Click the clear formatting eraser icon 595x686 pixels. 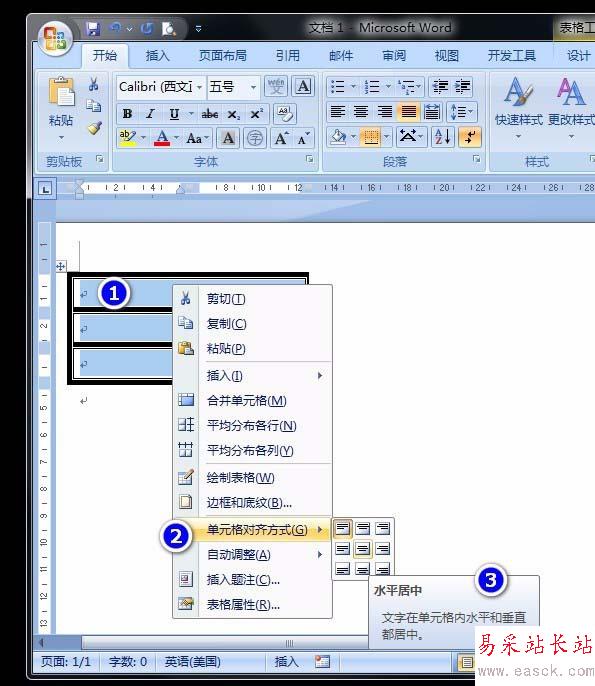(285, 114)
